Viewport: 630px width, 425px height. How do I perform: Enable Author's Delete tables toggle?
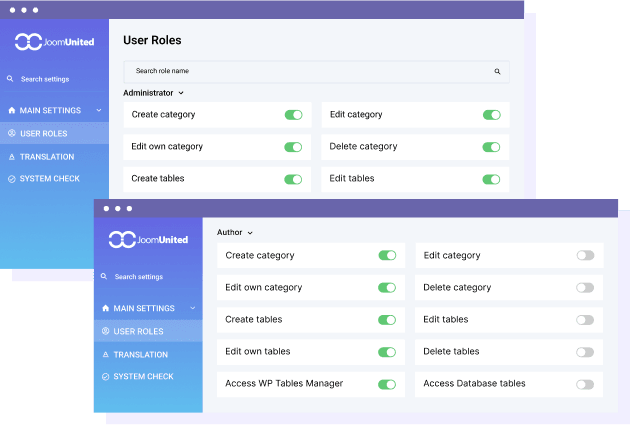(585, 352)
